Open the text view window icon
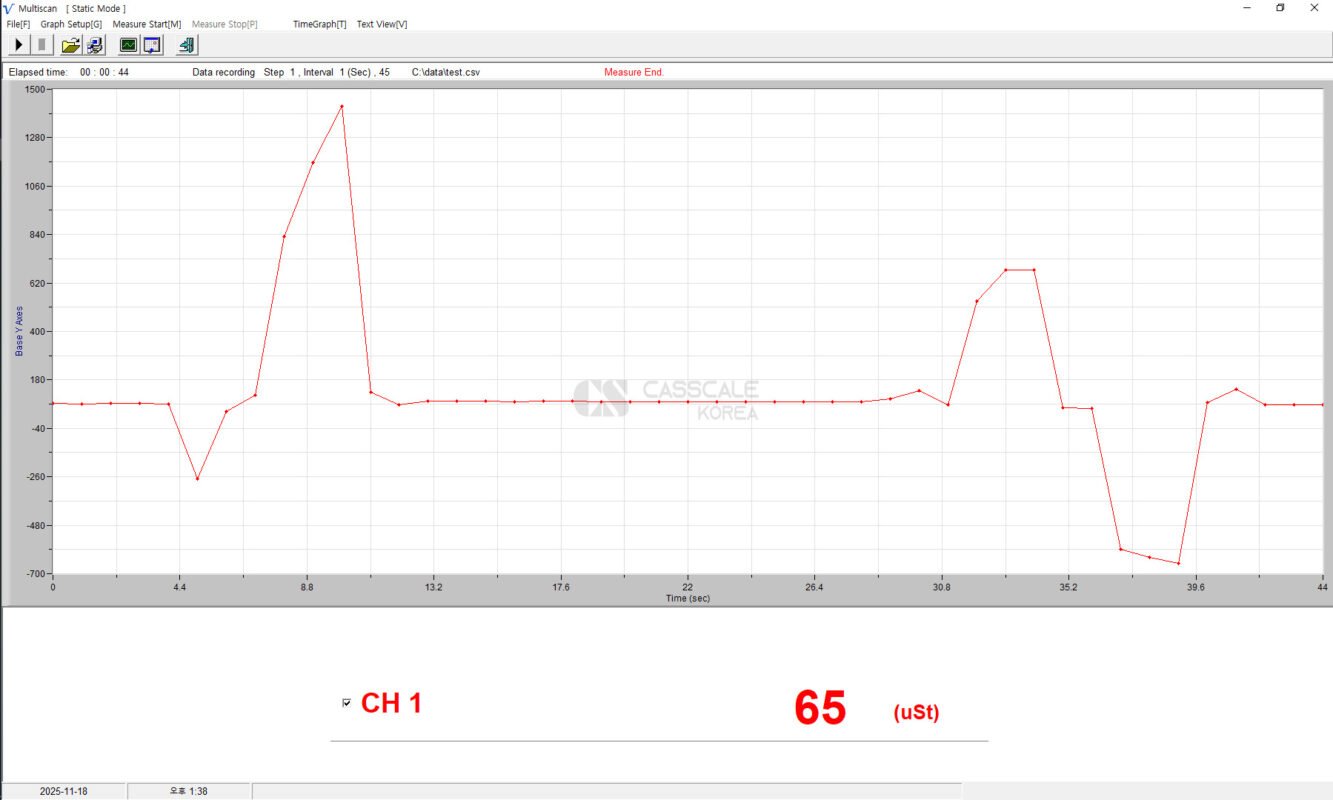The height and width of the screenshot is (800, 1333). click(x=152, y=45)
